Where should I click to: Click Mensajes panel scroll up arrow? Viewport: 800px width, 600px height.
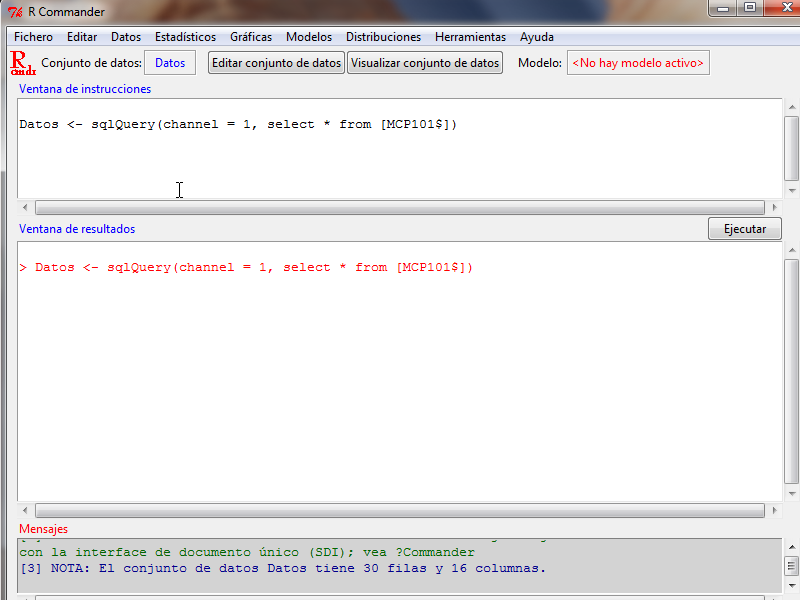point(792,547)
